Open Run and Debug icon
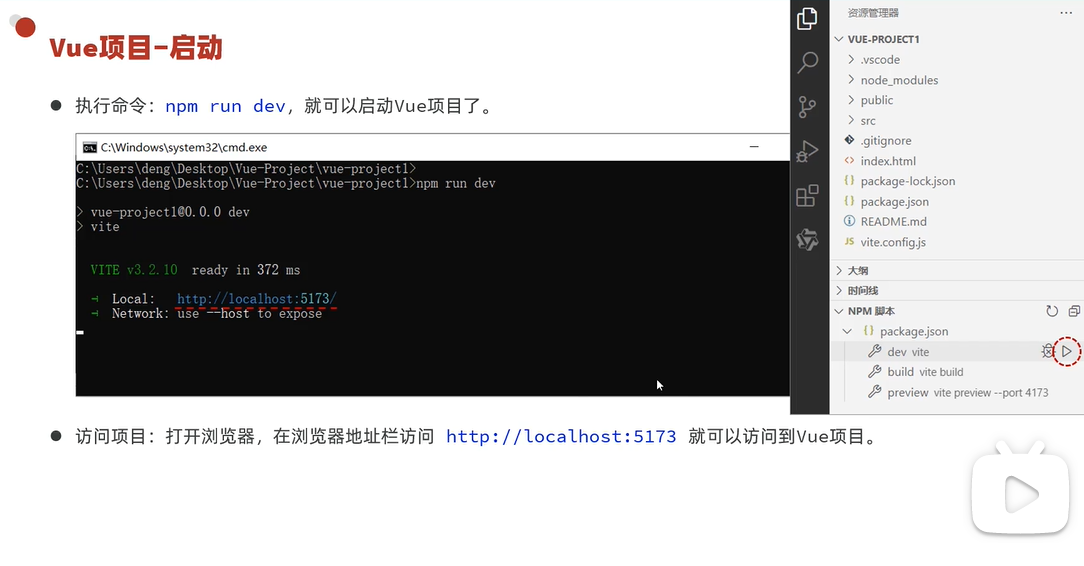This screenshot has width=1084, height=566. (x=807, y=151)
